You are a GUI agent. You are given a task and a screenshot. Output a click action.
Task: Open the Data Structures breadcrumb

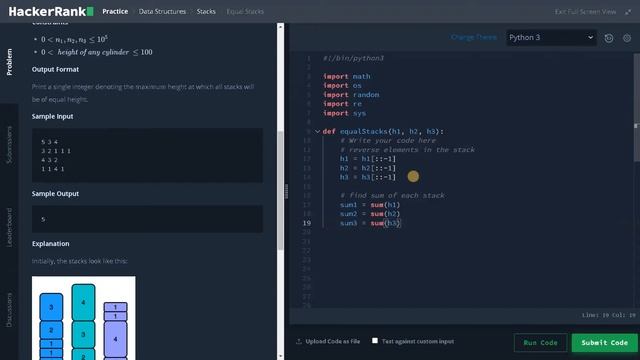click(162, 11)
